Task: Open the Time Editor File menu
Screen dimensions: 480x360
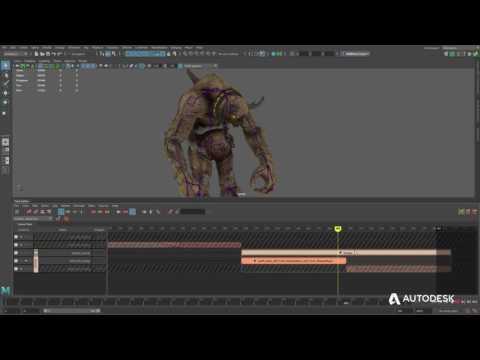Action: tap(17, 206)
